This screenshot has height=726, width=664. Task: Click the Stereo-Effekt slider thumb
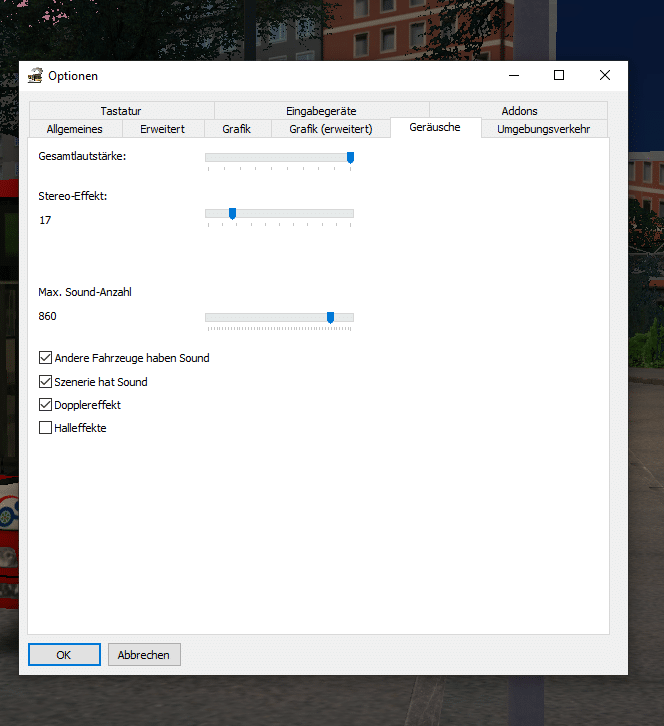click(x=232, y=213)
